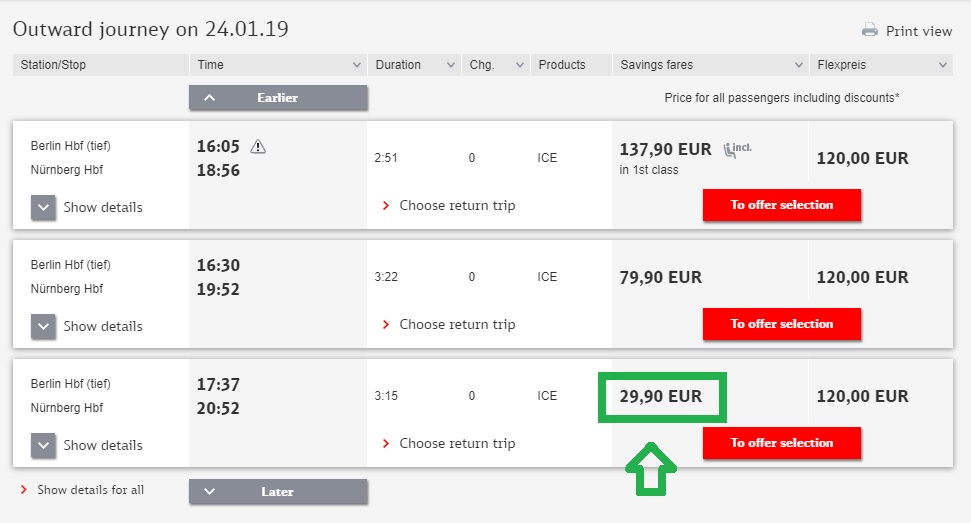Image resolution: width=971 pixels, height=523 pixels.
Task: Click the printer icon beside Print view
Action: (869, 30)
